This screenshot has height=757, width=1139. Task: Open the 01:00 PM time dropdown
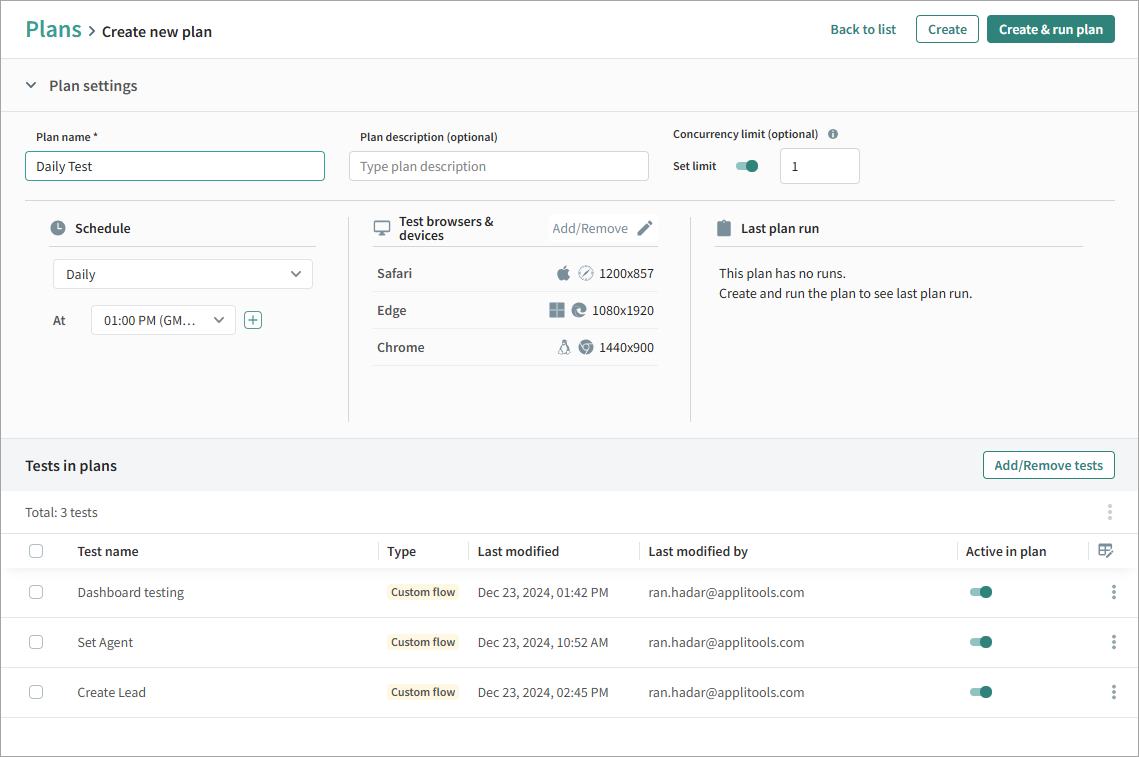[x=164, y=320]
